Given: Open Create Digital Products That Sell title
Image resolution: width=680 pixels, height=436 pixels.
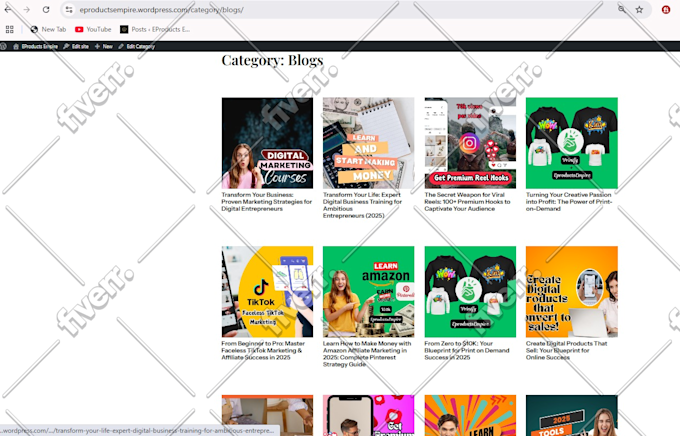Looking at the screenshot, I should pos(566,350).
